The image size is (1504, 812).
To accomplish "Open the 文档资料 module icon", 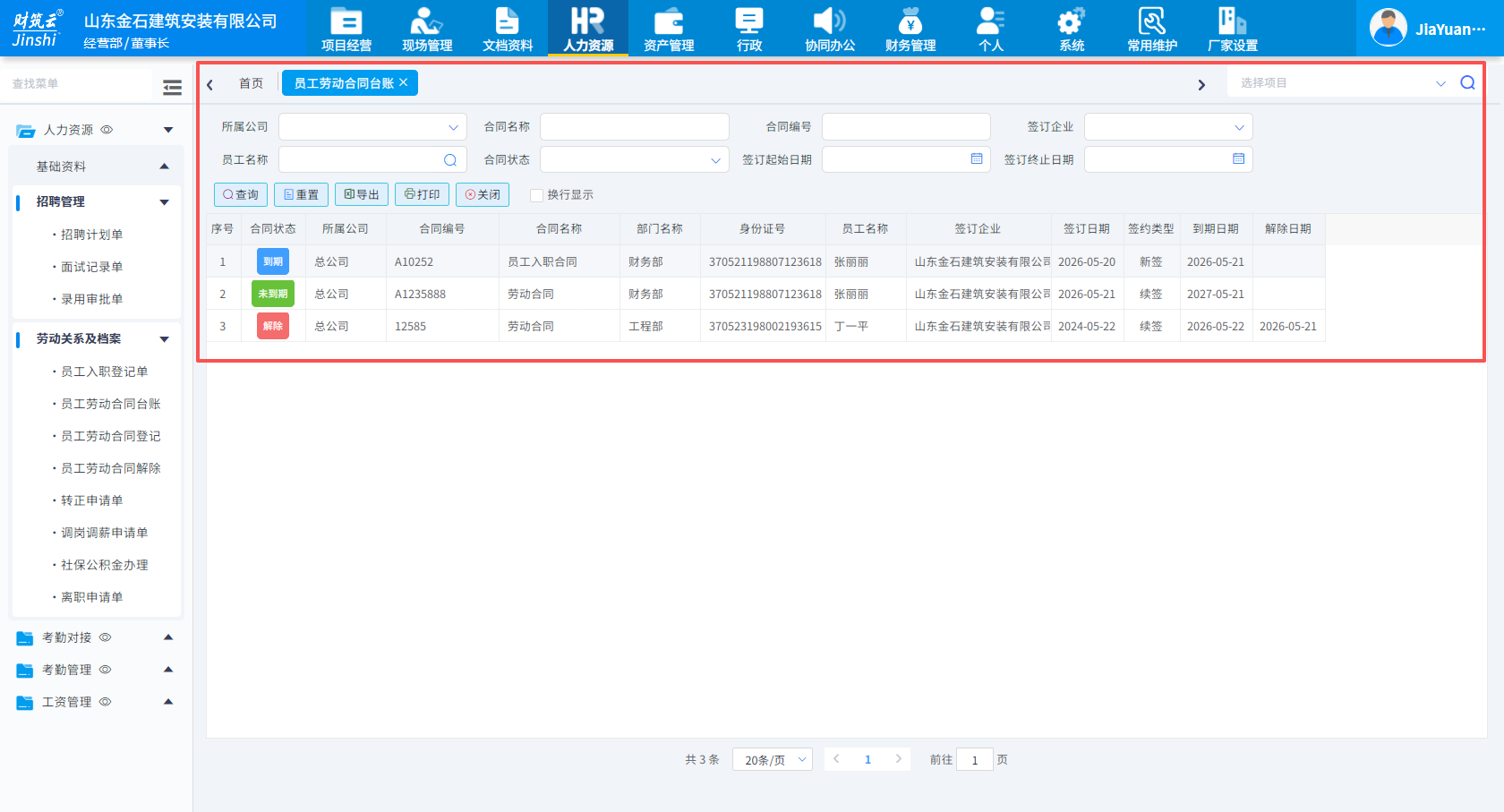I will click(507, 21).
